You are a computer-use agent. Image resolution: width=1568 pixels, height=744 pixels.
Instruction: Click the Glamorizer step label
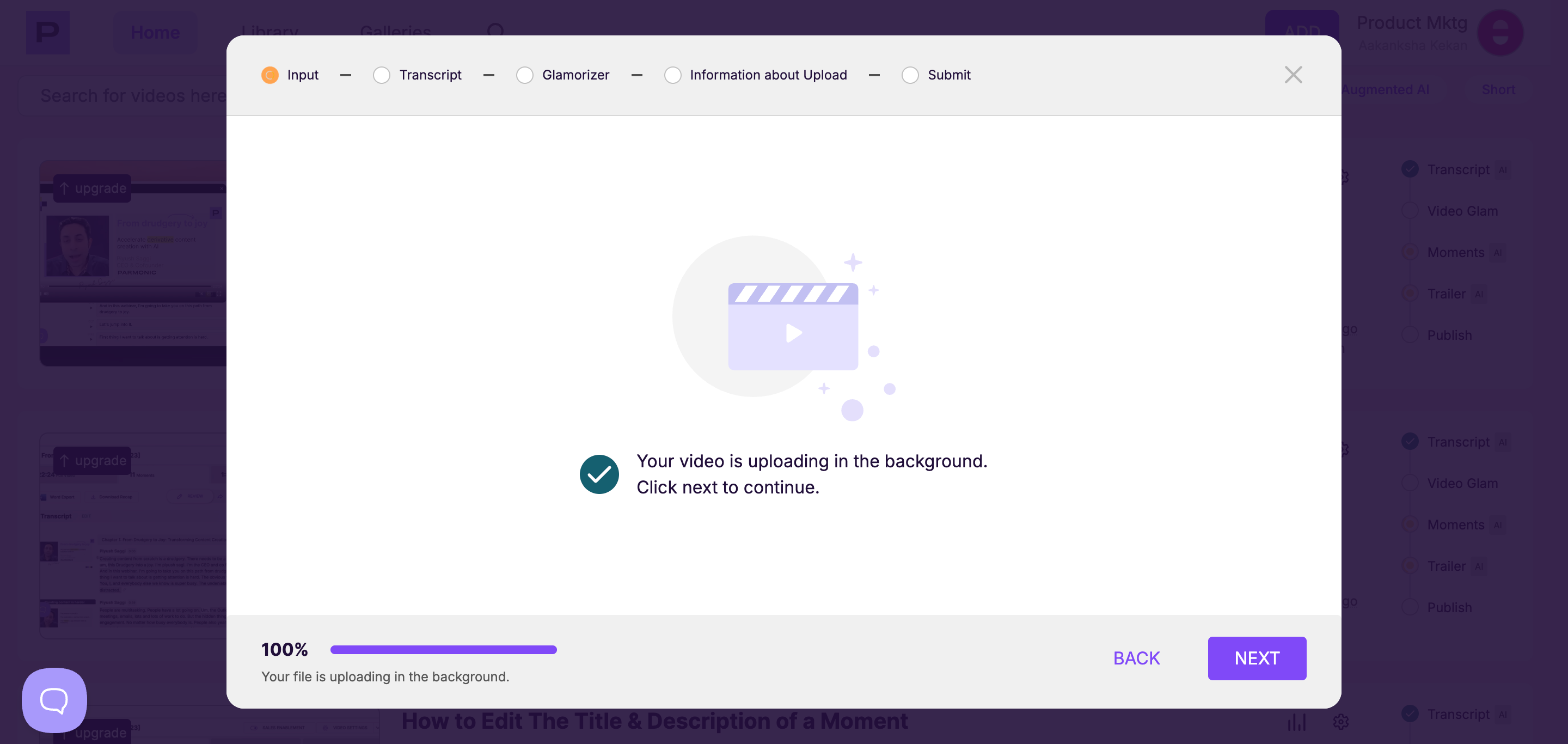coord(575,75)
